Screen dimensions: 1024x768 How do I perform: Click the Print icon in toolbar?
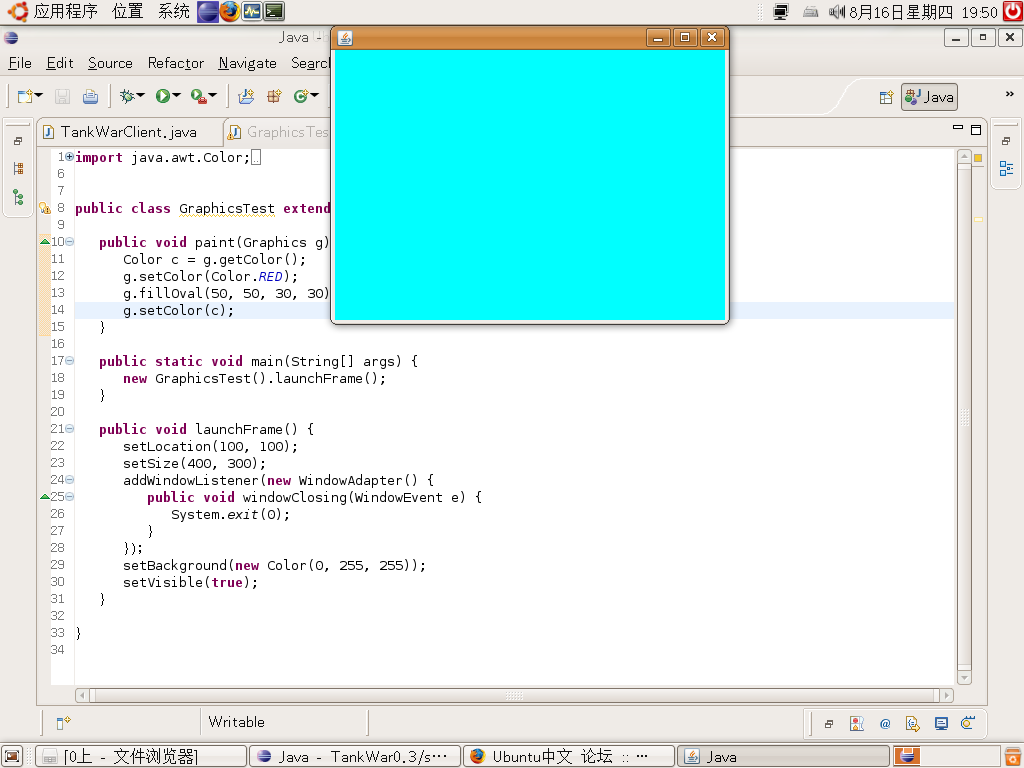click(x=90, y=97)
